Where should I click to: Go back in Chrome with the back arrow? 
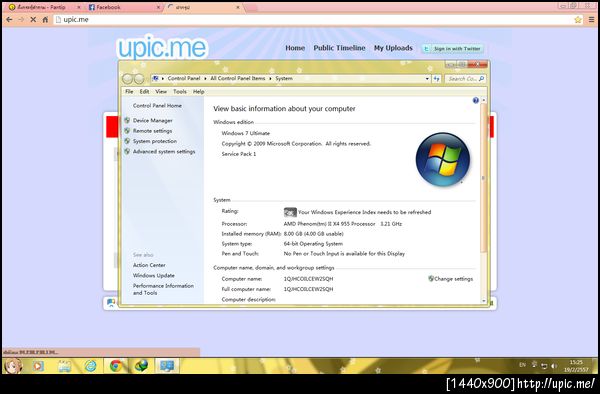[9, 20]
